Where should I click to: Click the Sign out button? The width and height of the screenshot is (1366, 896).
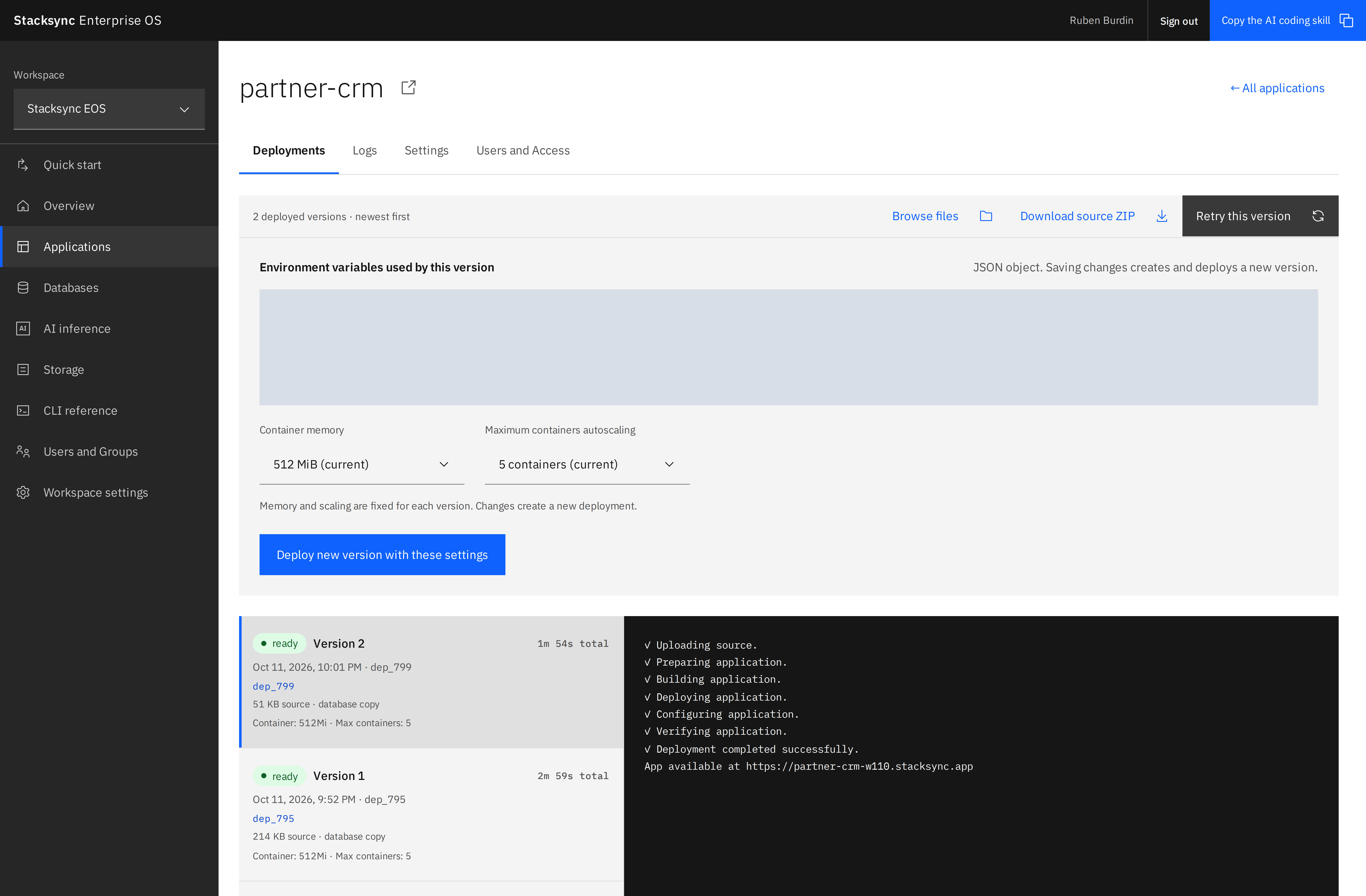tap(1178, 21)
